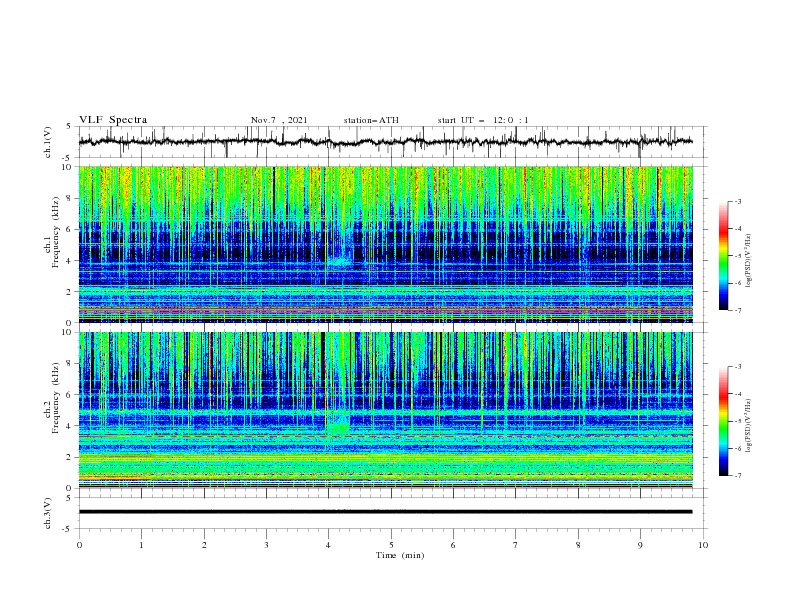Screen dimensions: 792x612
Task: Click the 4 kHz burst near minute 4 in ch.1 spectrogram
Action: 340,261
